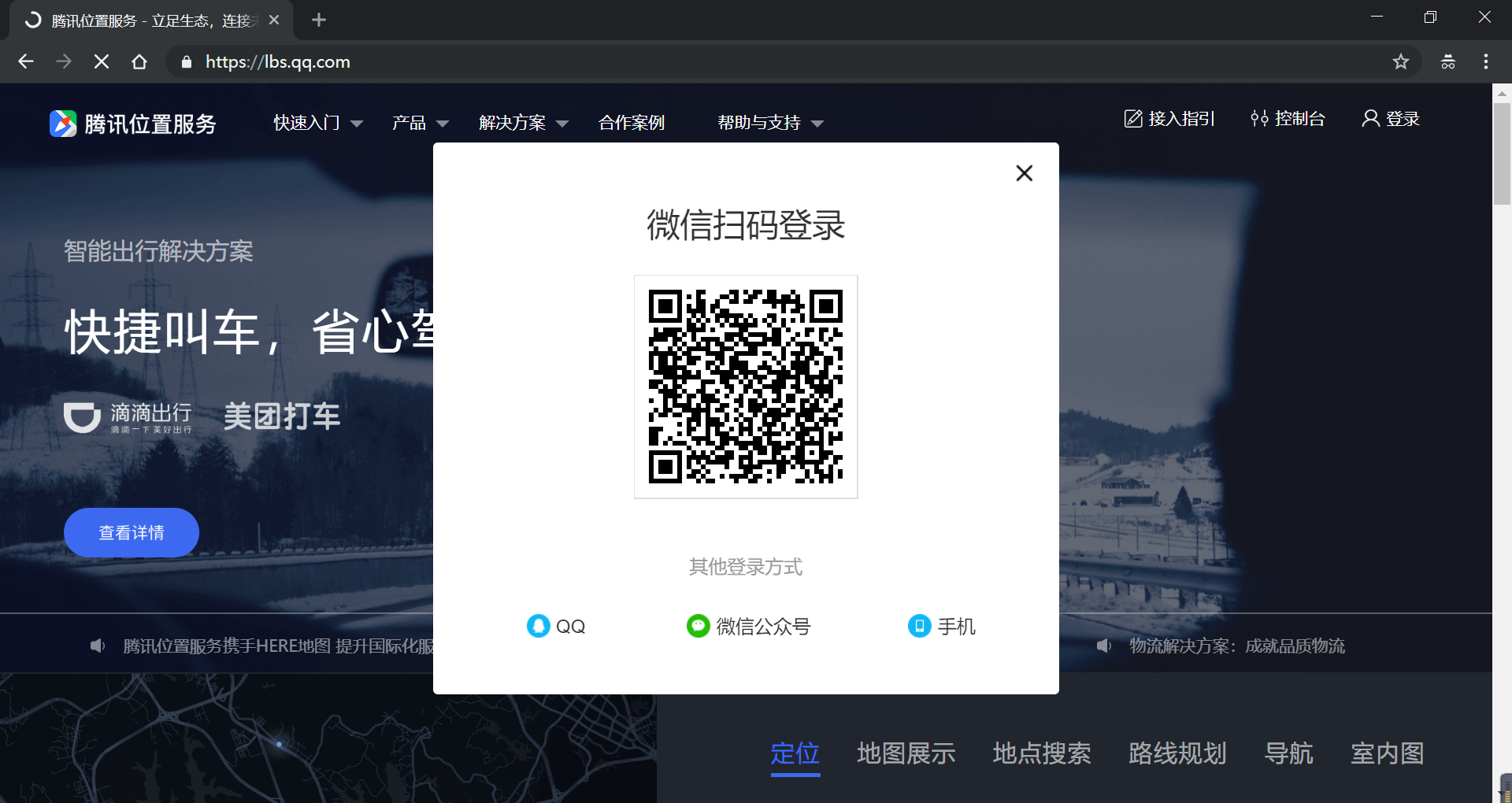Open the browser three-dot menu
The width and height of the screenshot is (1512, 803).
coord(1486,61)
